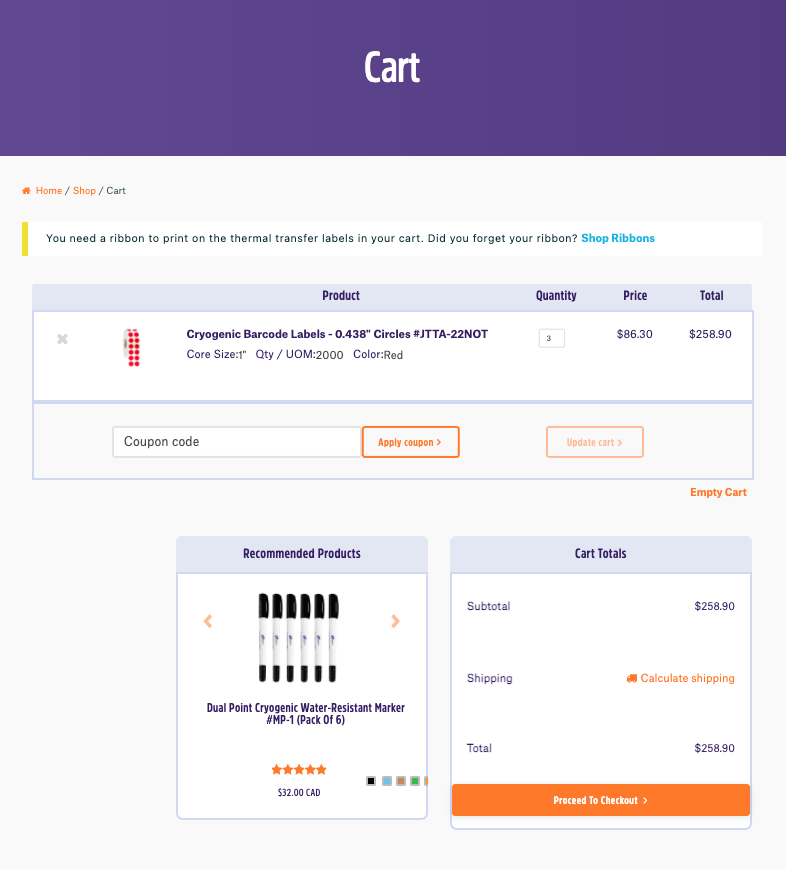Viewport: 786px width, 870px height.
Task: Click the home icon in breadcrumb
Action: coord(26,190)
